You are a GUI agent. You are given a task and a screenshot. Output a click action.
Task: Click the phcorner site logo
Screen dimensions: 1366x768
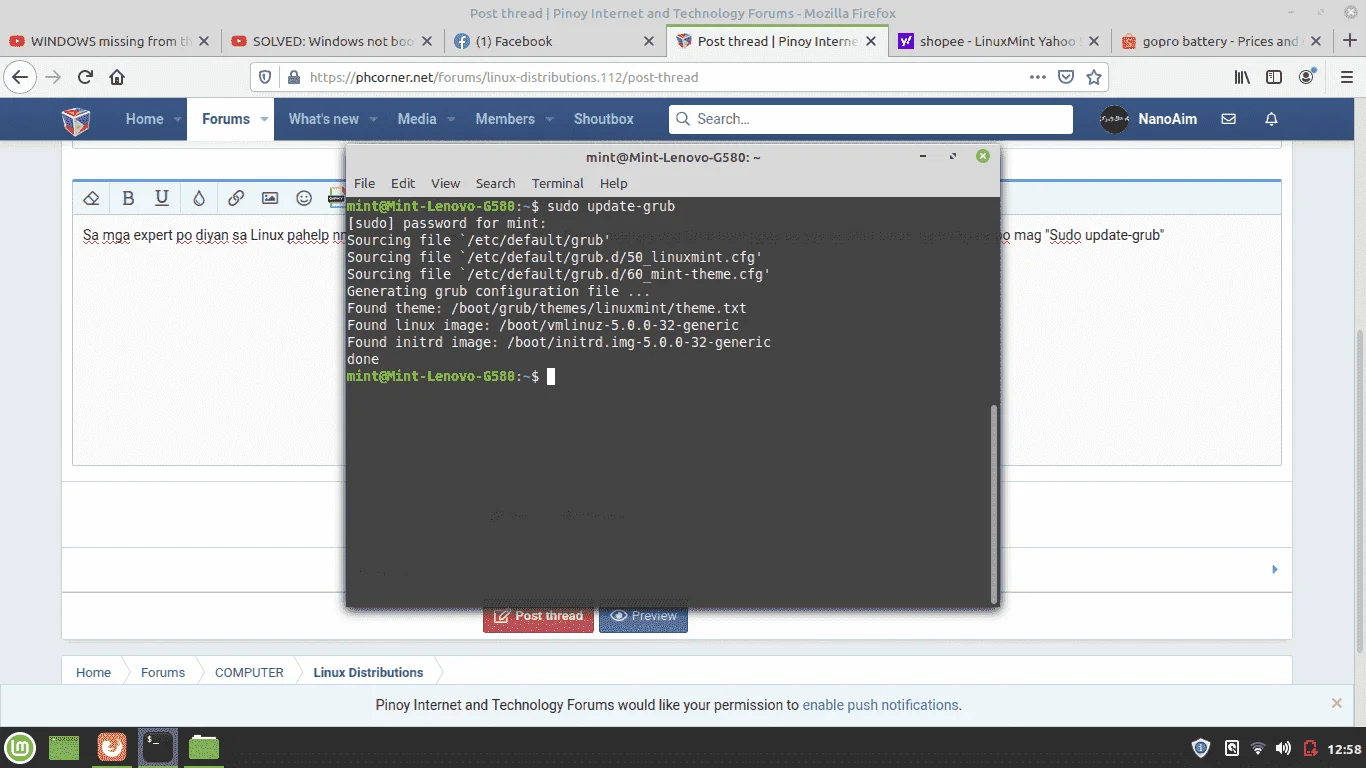click(x=76, y=120)
